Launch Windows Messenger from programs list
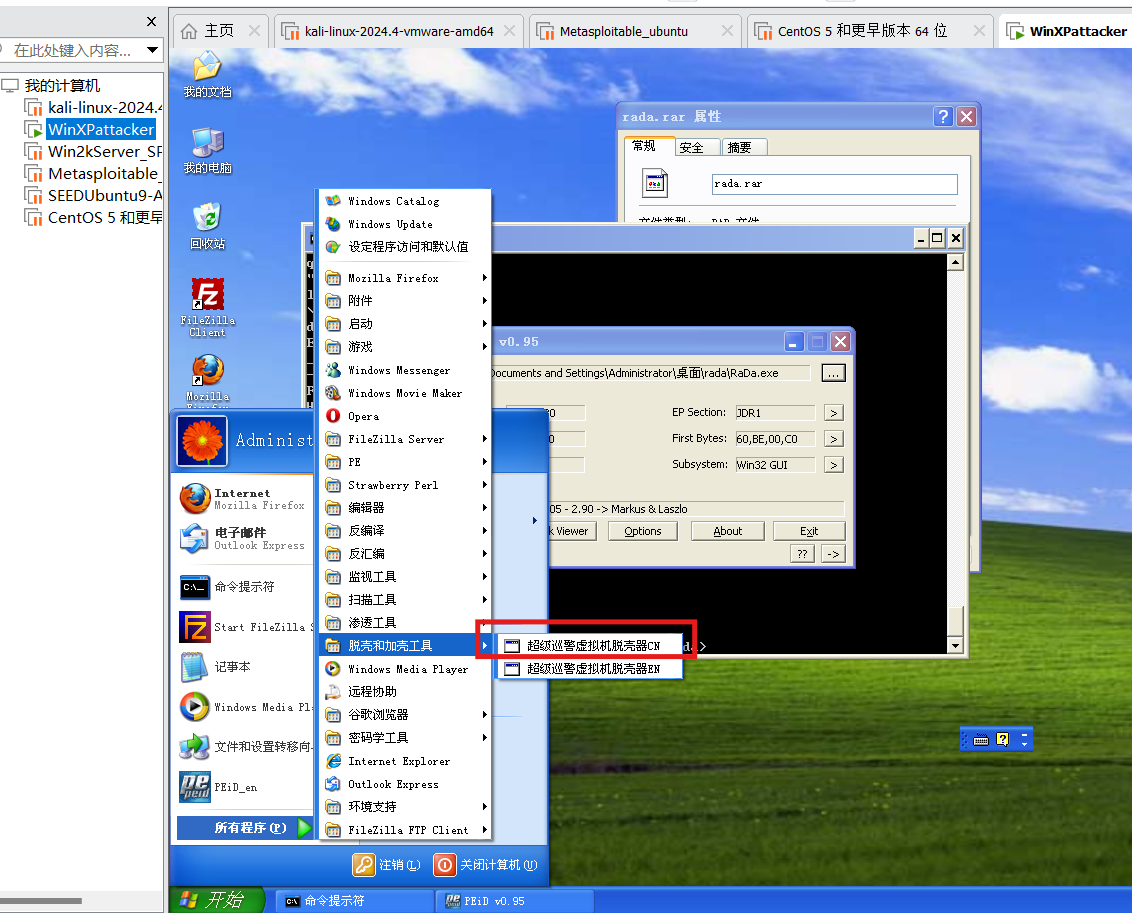The width and height of the screenshot is (1132, 913). (405, 370)
